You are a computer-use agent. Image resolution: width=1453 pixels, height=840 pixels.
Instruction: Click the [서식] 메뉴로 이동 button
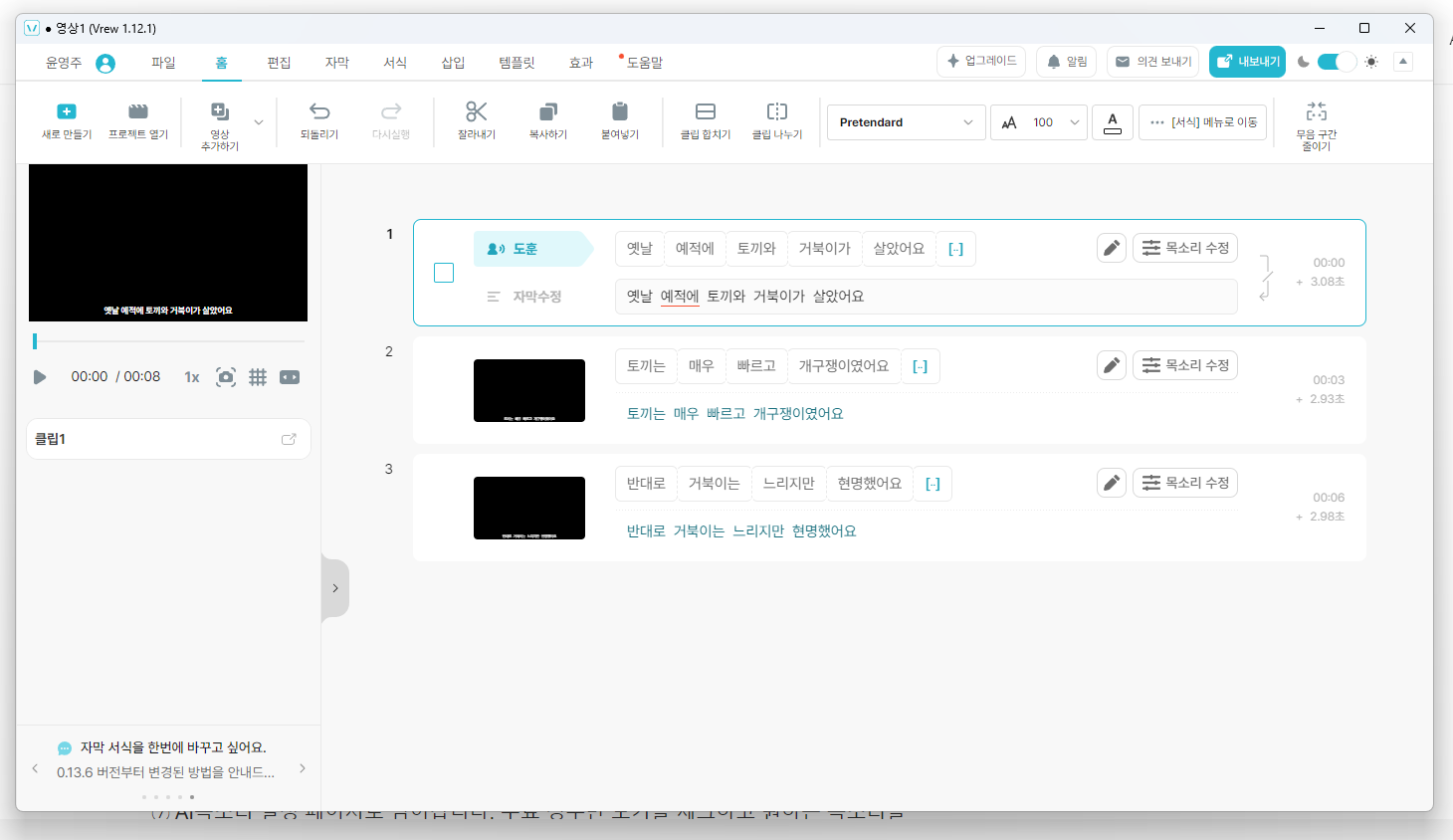pyautogui.click(x=1203, y=122)
